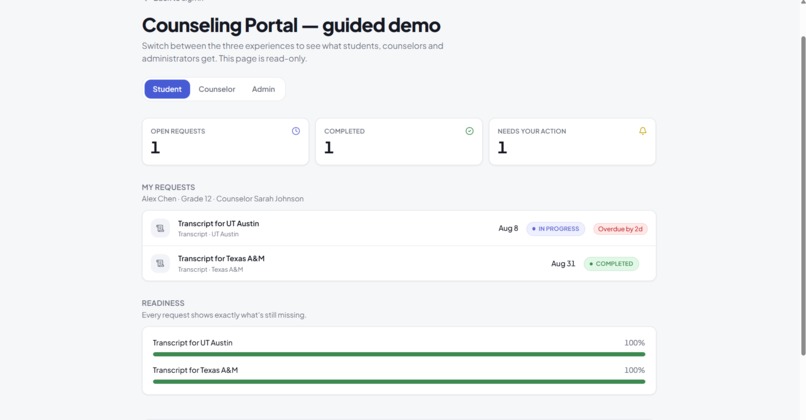Viewport: 806px width, 420px height.
Task: Click 'Every request shows exactly what's still missing'
Action: pos(224,315)
